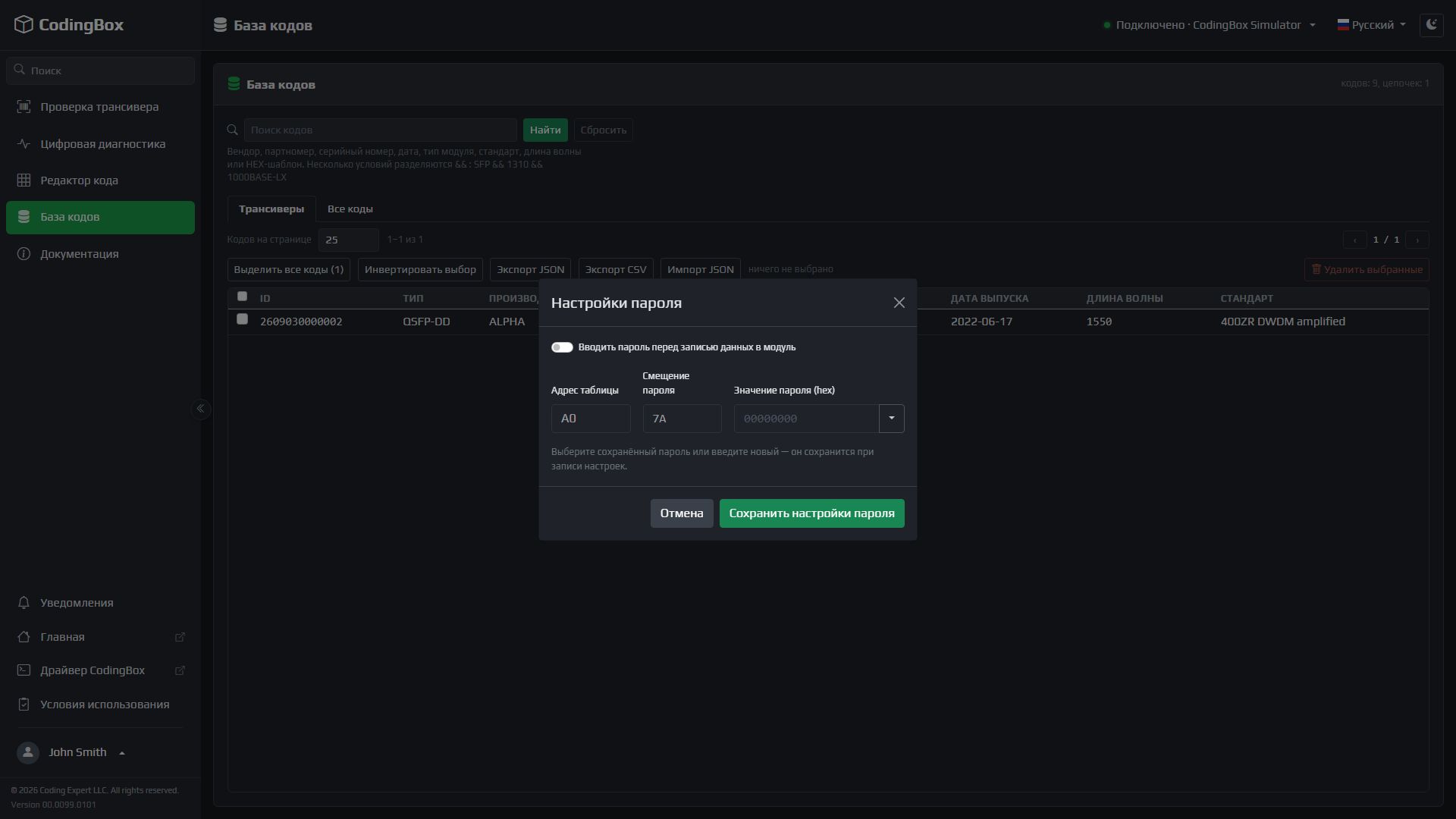This screenshot has height=819, width=1456.
Task: Click Выделить все коды (1)
Action: click(289, 269)
